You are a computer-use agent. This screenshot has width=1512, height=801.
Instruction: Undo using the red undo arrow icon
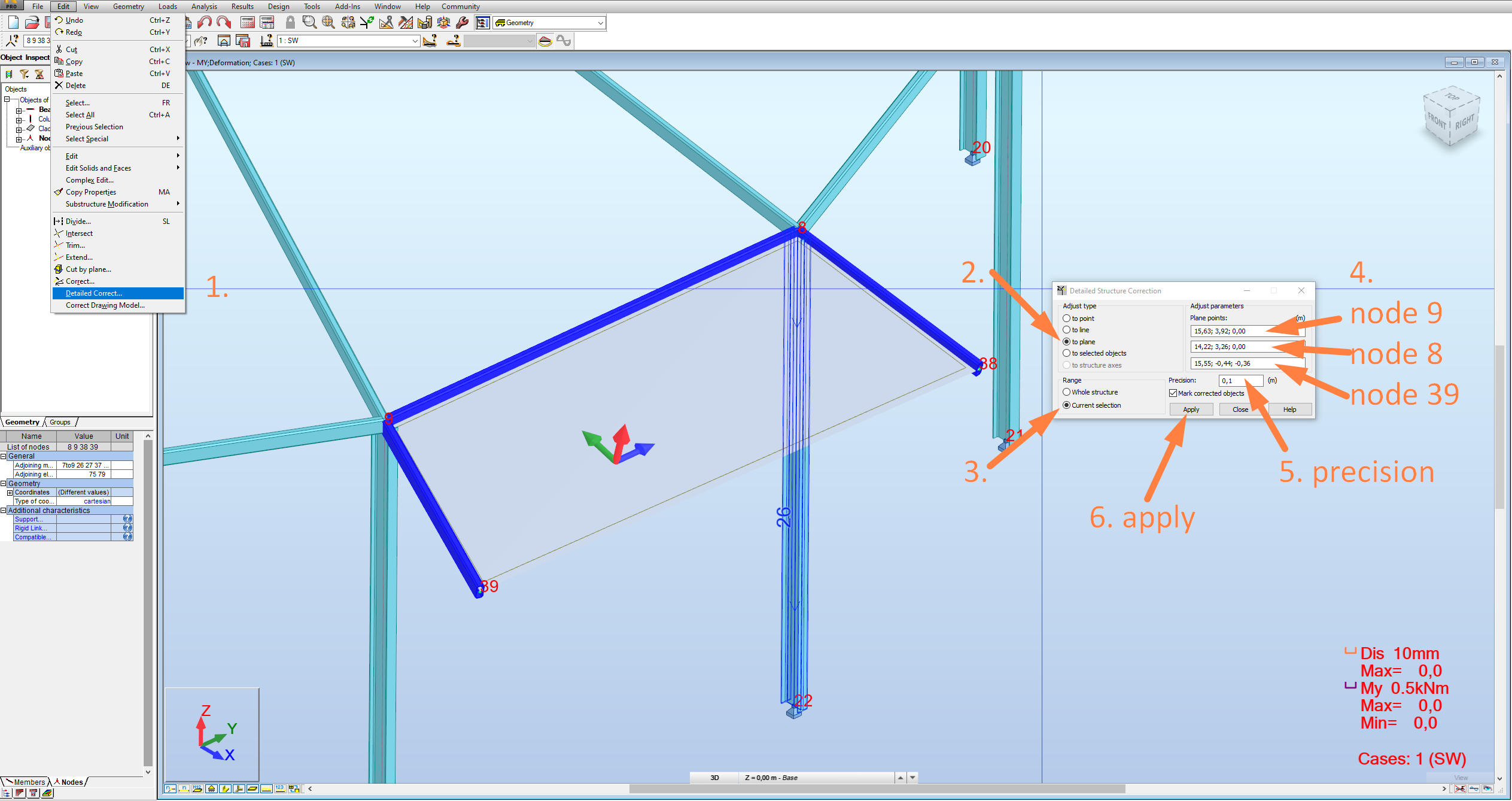coord(205,22)
